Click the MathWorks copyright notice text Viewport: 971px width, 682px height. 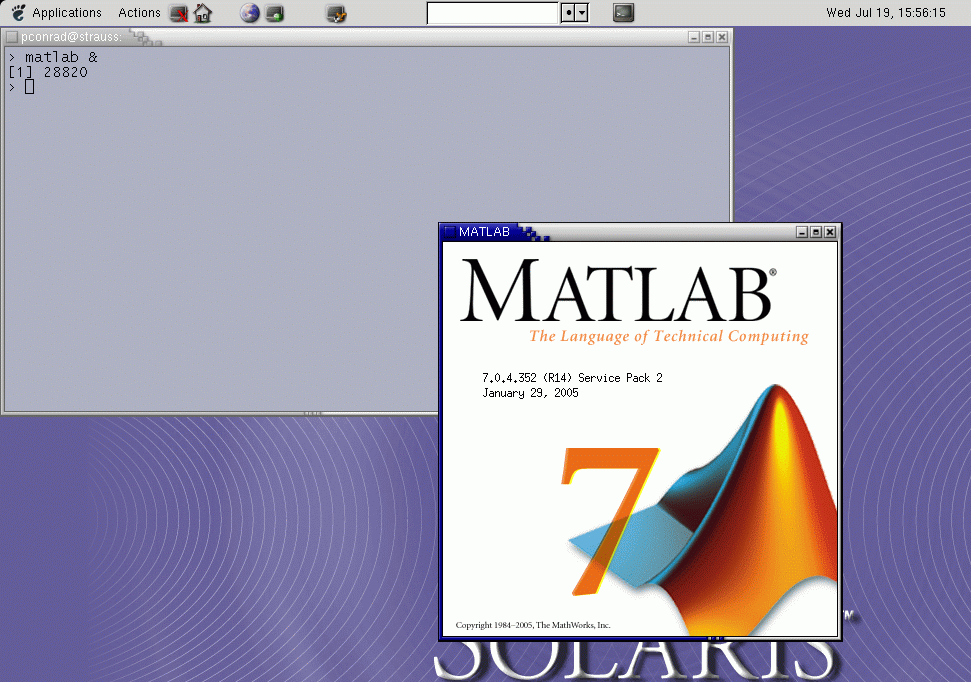tap(533, 625)
